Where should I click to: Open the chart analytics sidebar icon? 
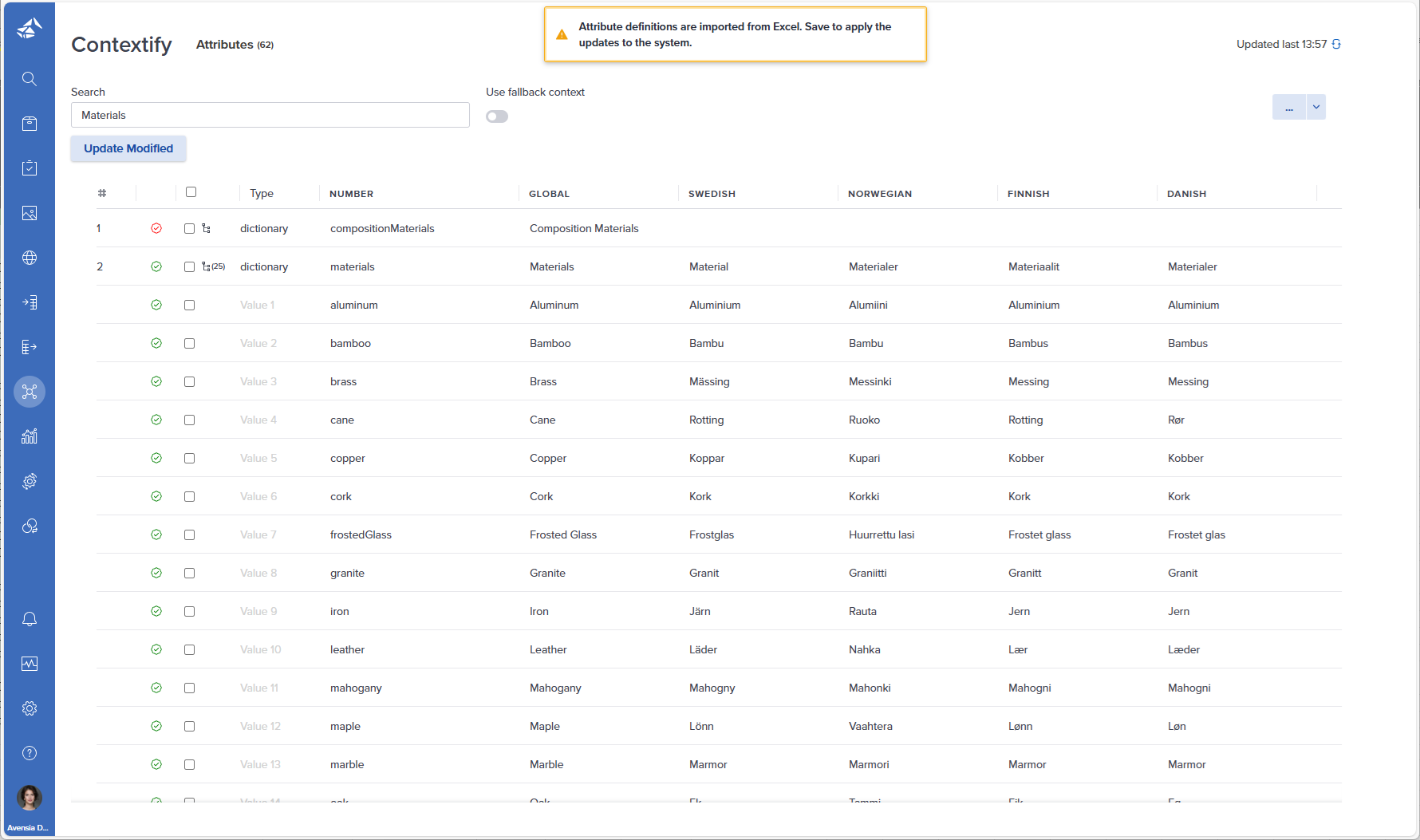tap(30, 436)
